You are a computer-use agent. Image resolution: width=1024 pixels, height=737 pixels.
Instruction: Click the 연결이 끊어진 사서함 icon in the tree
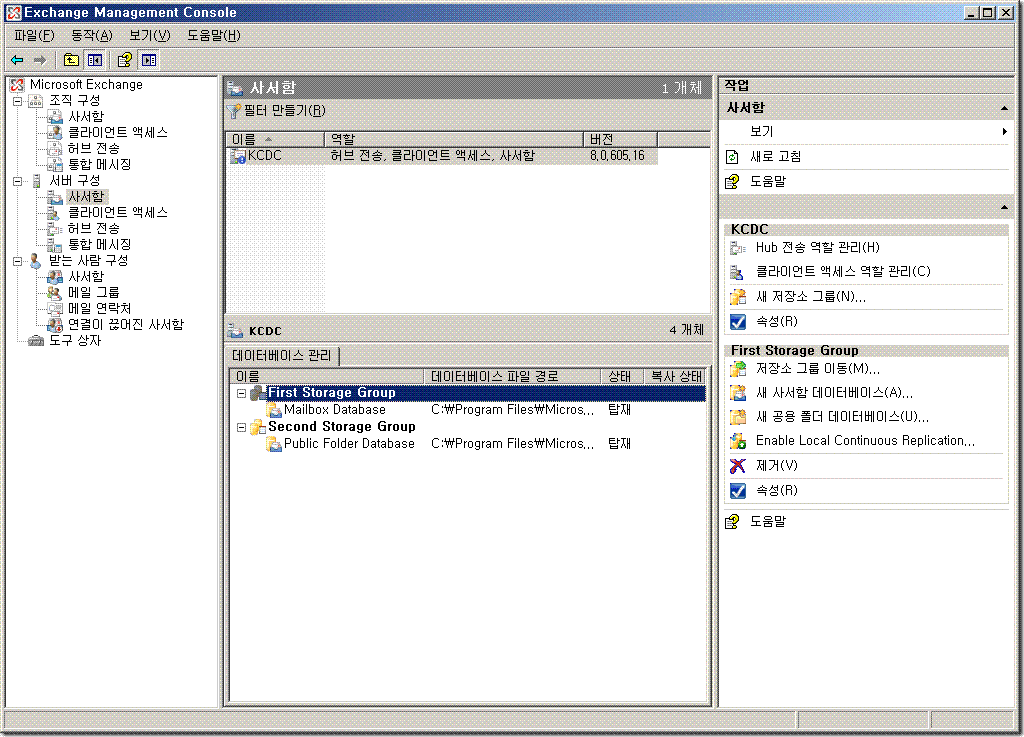[x=55, y=324]
